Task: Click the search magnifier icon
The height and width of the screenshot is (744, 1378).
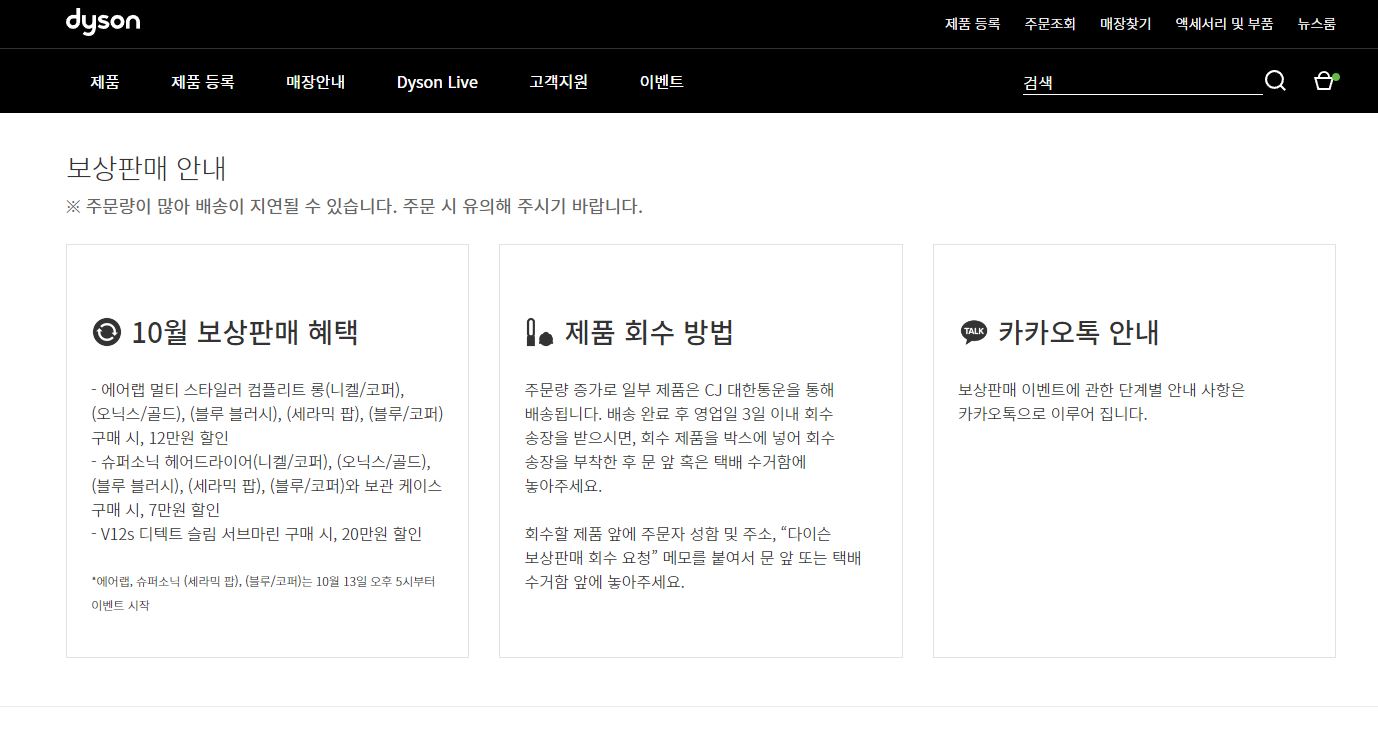Action: (1275, 81)
